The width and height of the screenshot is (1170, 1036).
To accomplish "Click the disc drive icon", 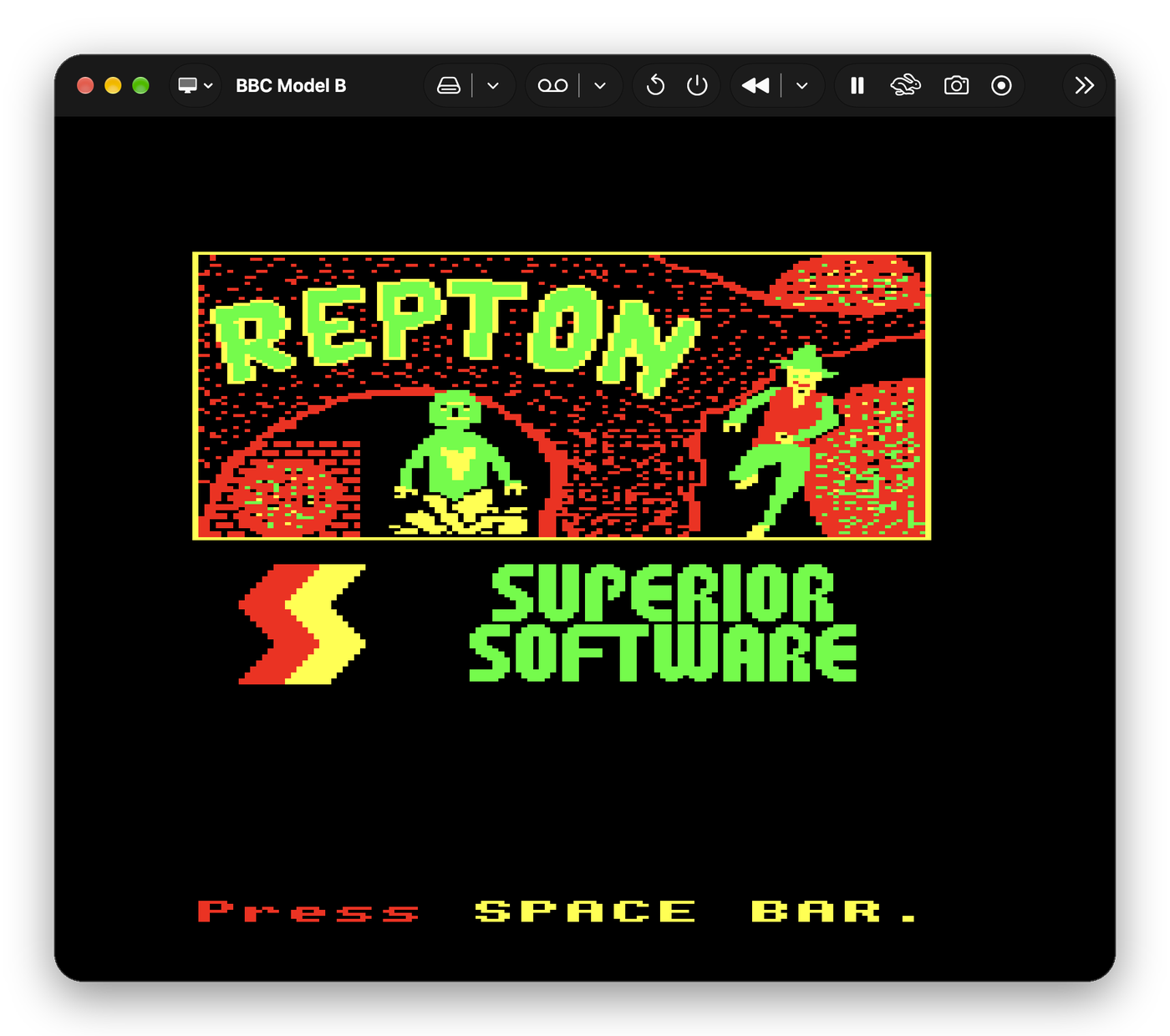I will (449, 85).
